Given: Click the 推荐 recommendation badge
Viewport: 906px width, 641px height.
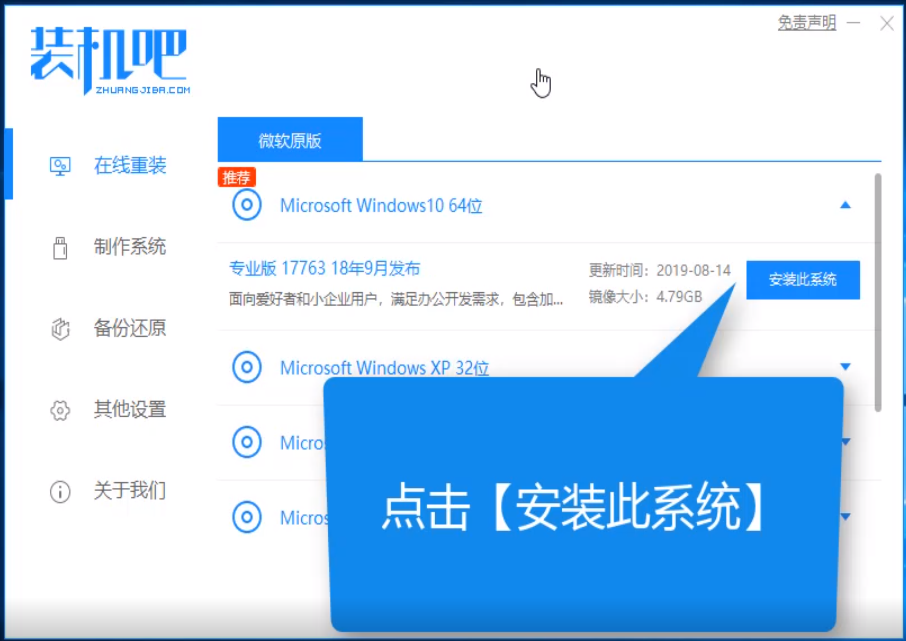Looking at the screenshot, I should tap(237, 177).
